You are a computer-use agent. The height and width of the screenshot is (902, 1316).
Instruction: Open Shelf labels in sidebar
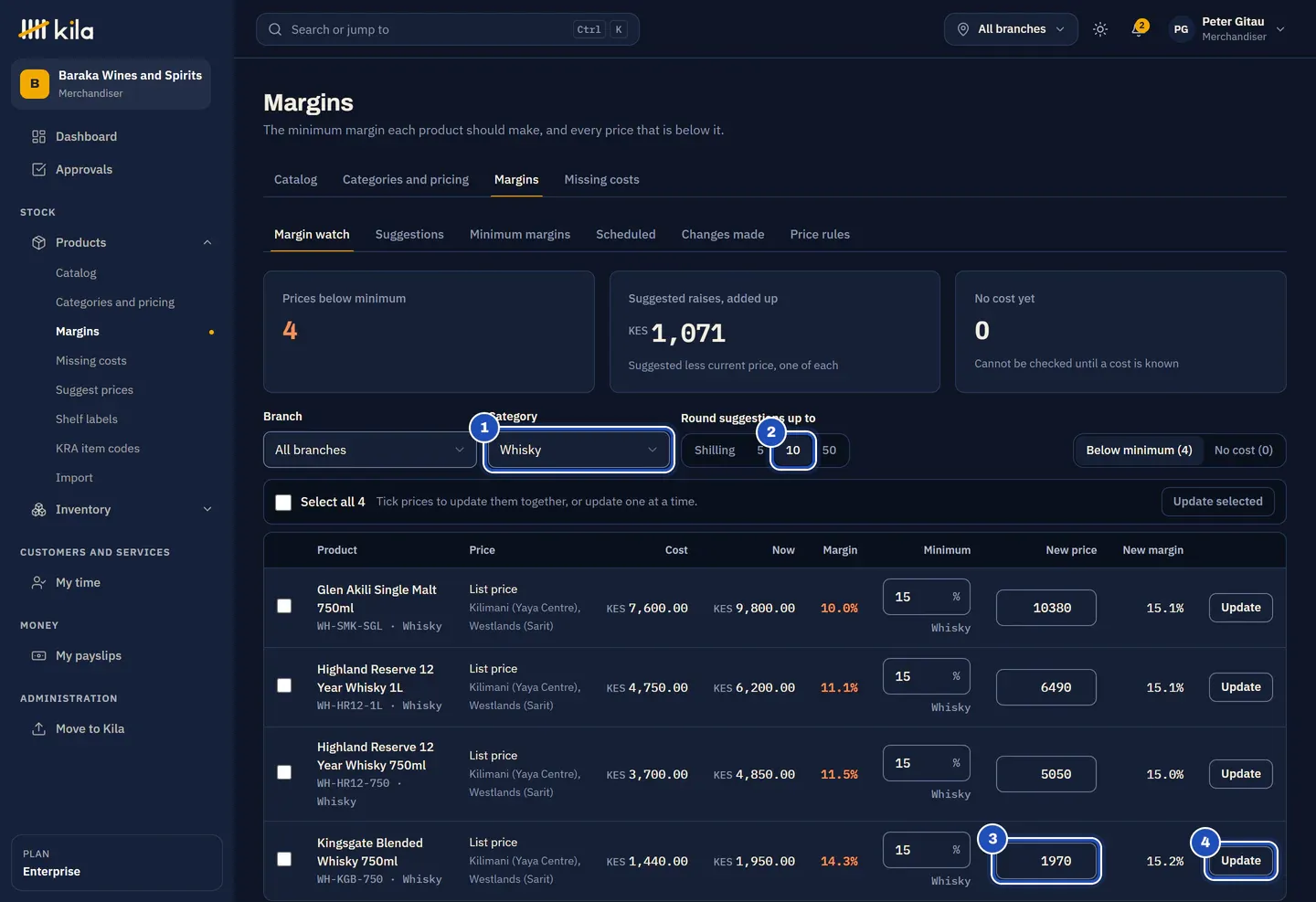click(x=87, y=419)
